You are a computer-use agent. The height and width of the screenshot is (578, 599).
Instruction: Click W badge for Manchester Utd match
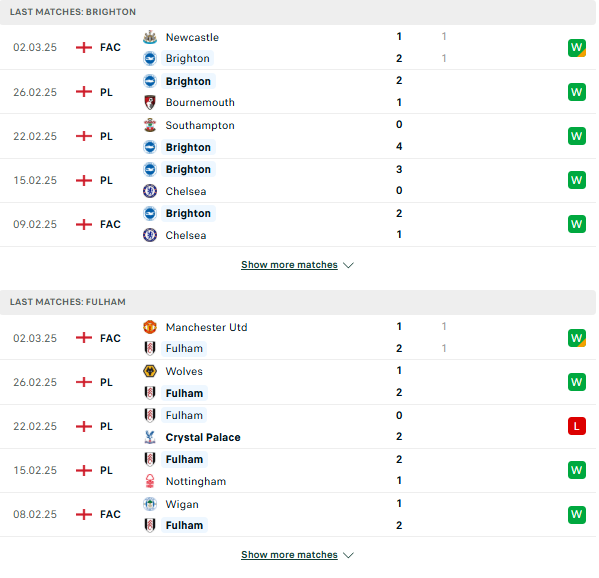pyautogui.click(x=576, y=338)
